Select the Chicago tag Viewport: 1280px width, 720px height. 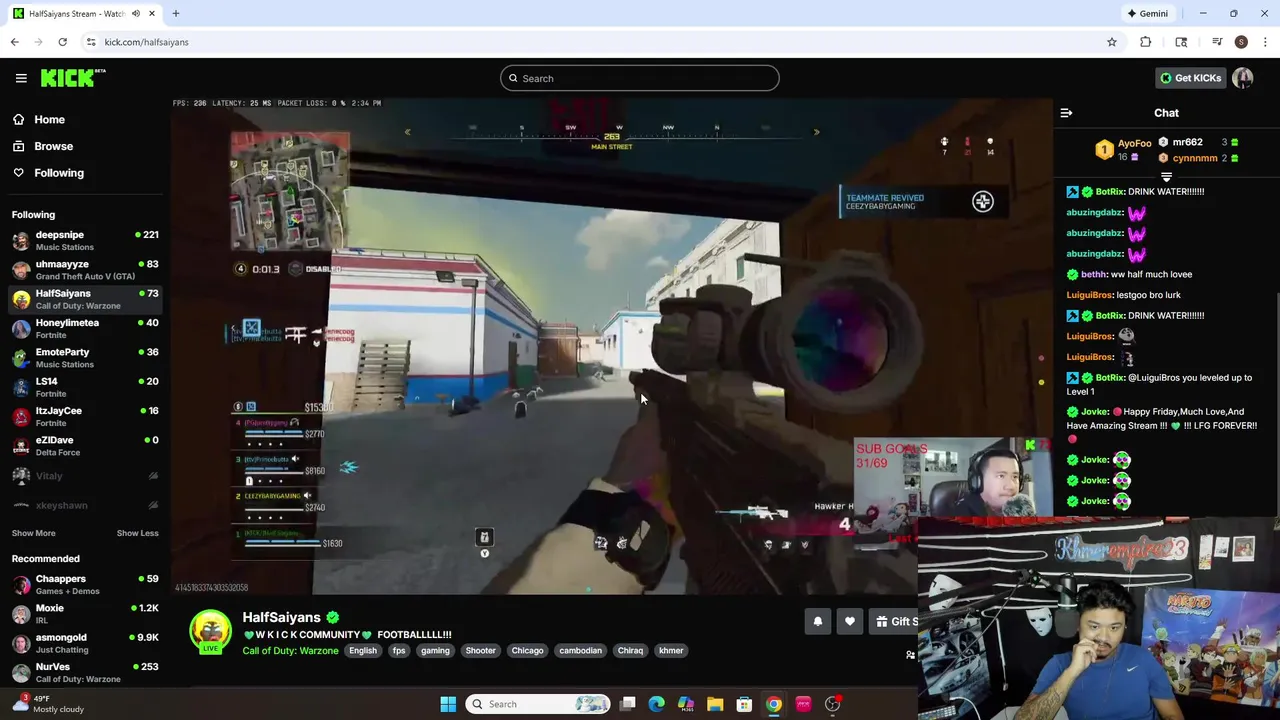pos(527,651)
